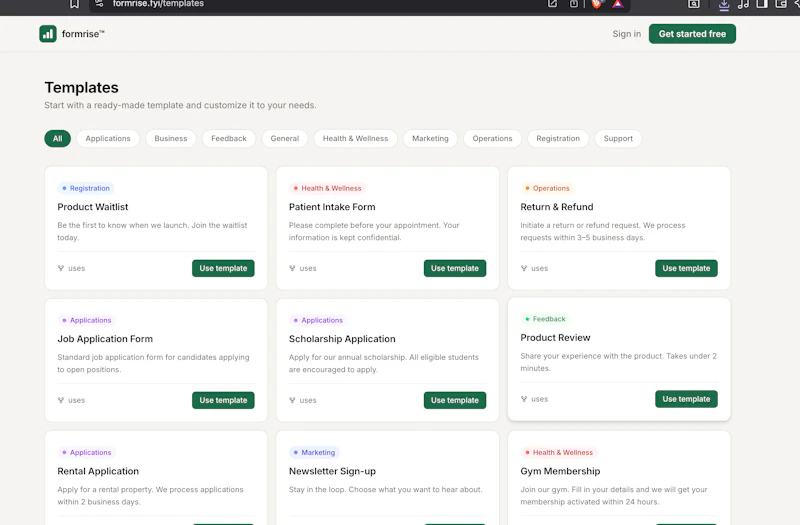Screen dimensions: 800x525
Task: Click 'Be the first to know when we launch' description
Action: tap(152, 231)
